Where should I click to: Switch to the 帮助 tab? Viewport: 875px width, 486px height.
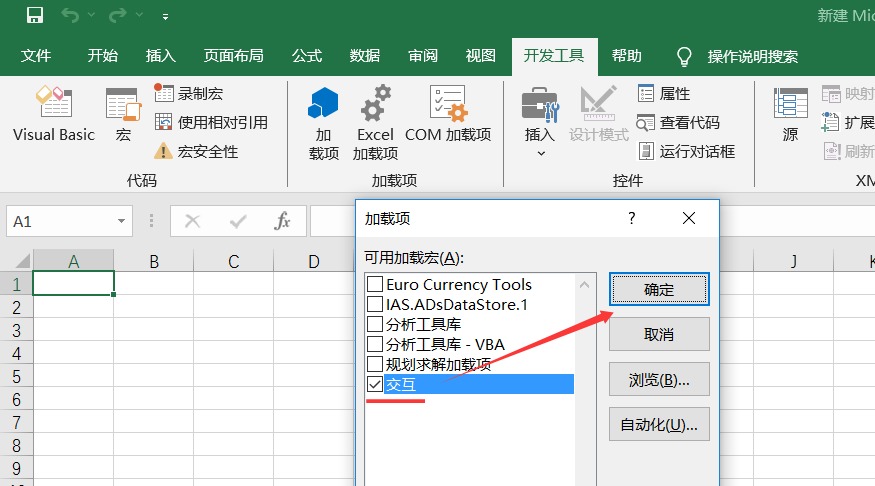(x=627, y=56)
